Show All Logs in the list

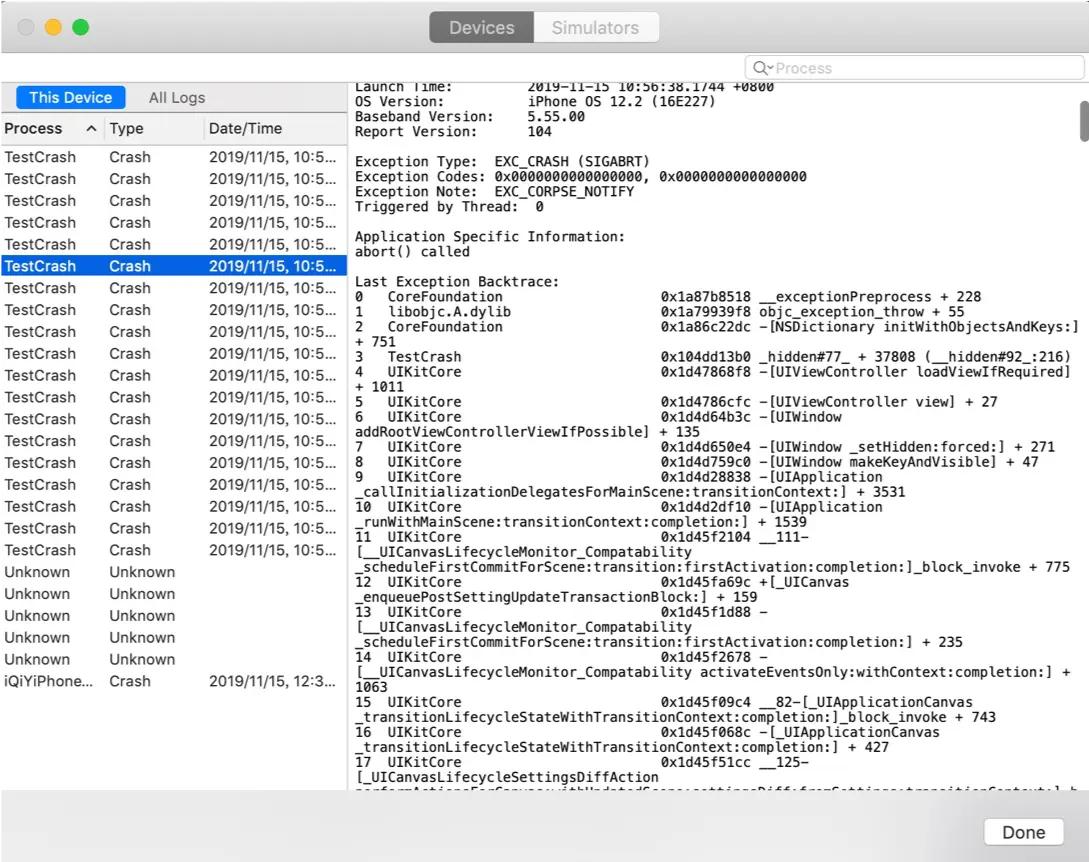click(177, 97)
